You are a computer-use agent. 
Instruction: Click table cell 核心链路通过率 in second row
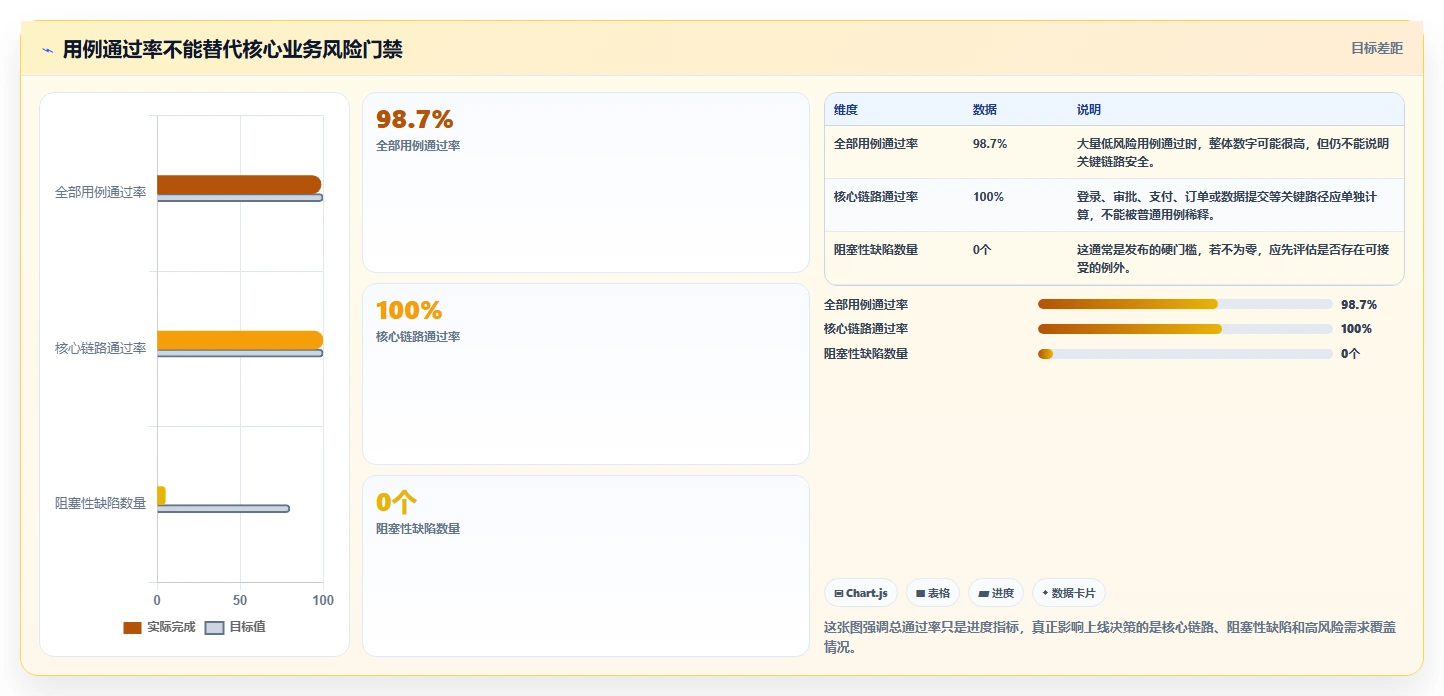[x=876, y=197]
